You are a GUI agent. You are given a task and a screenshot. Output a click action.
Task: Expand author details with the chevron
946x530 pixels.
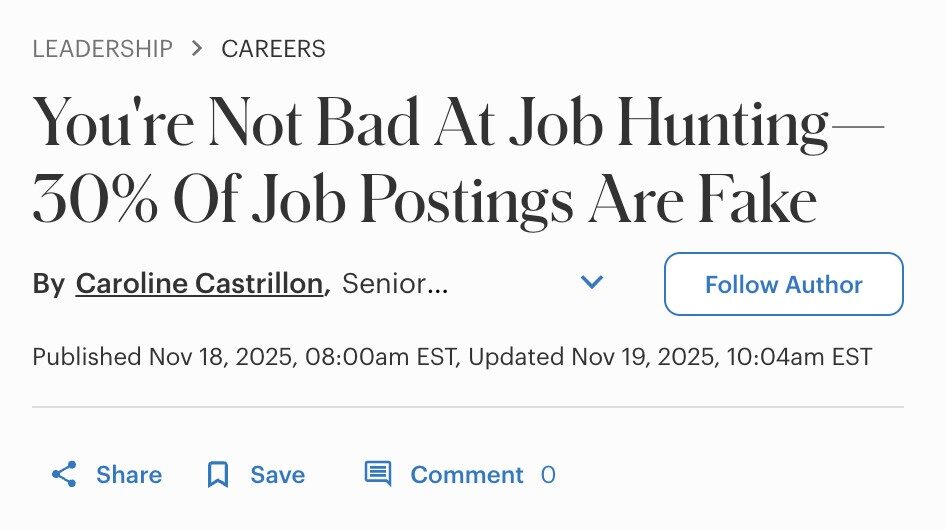[592, 283]
